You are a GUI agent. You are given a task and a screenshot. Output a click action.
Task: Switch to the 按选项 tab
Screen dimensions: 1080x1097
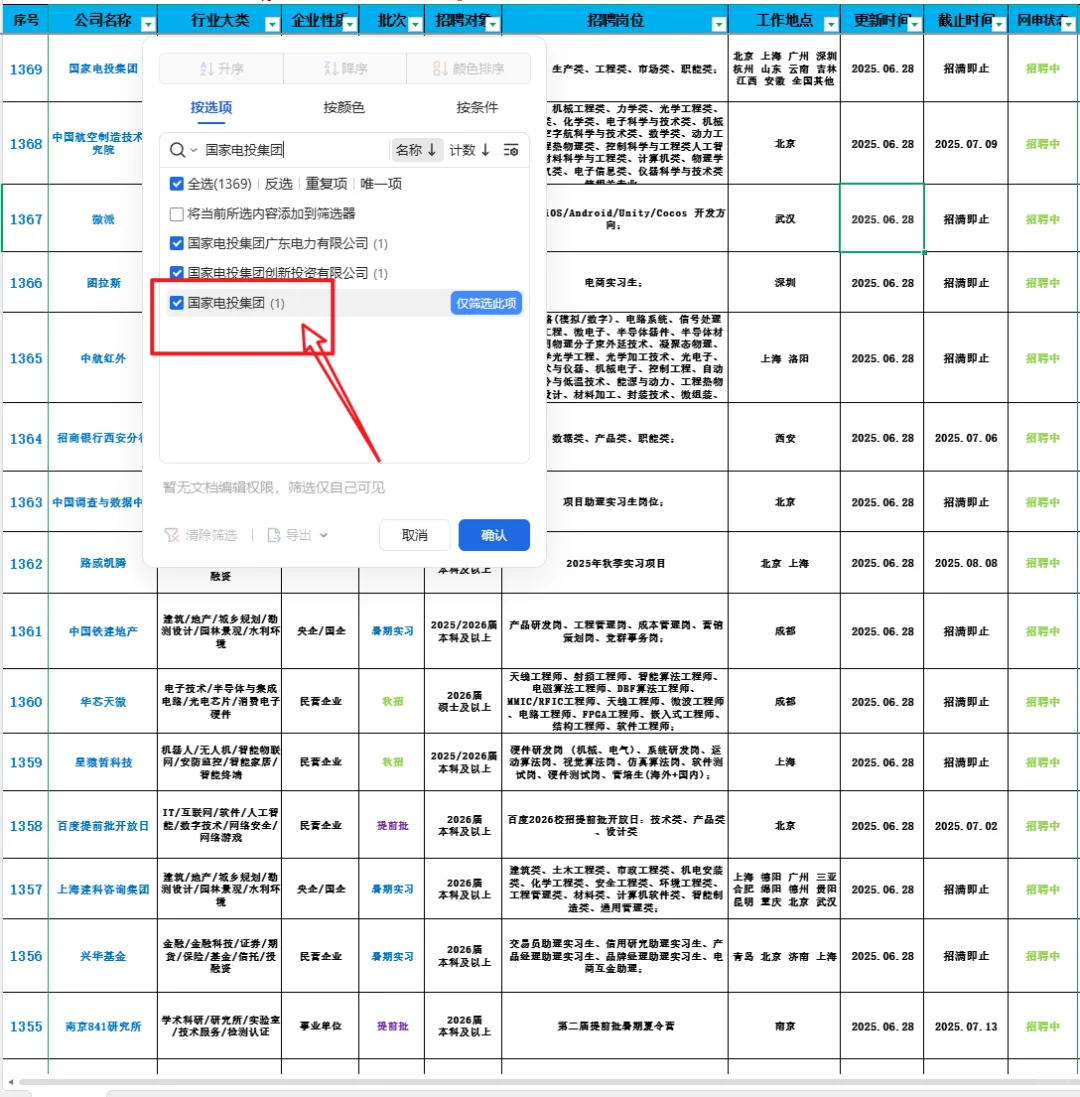pos(211,107)
